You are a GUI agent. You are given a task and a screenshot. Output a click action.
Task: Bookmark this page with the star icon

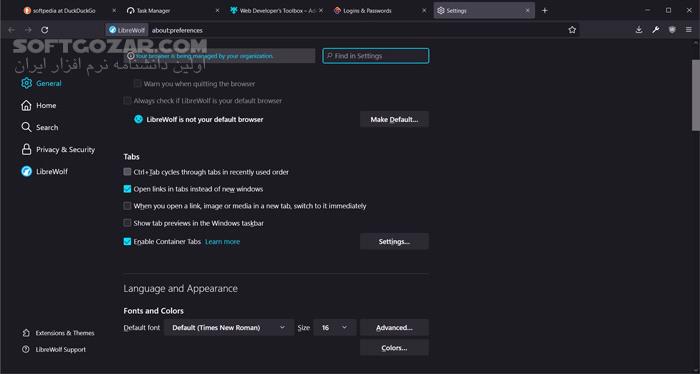click(x=572, y=30)
